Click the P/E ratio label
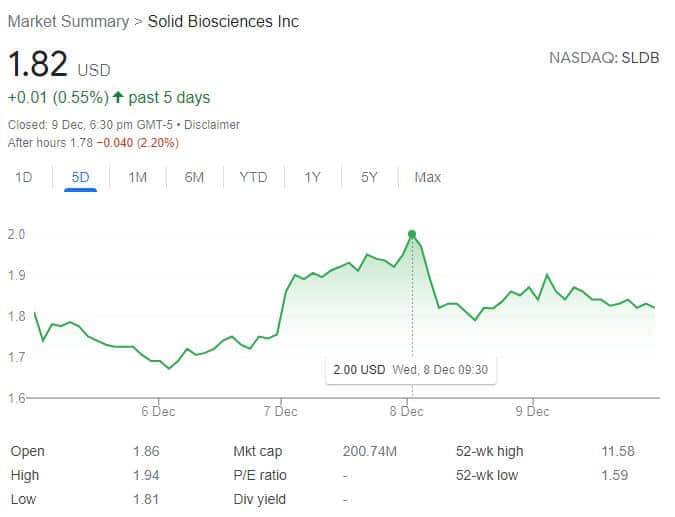 (x=260, y=475)
